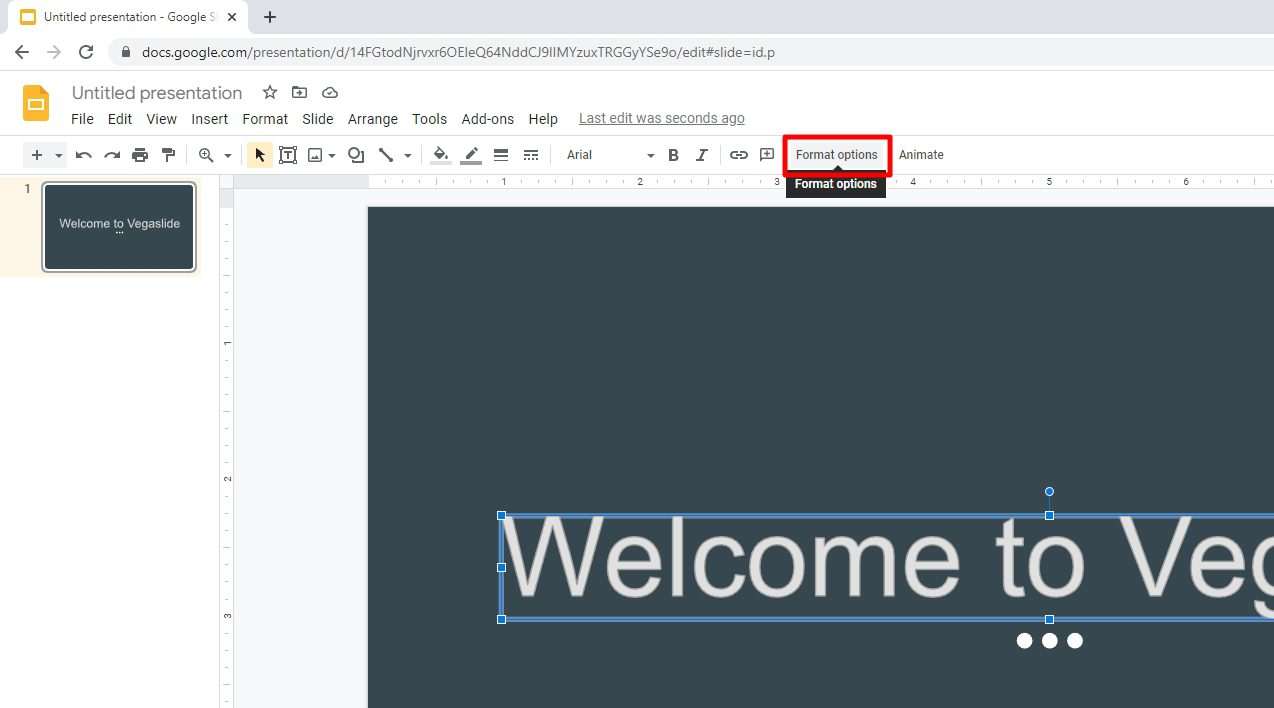
Task: Click the Format options button
Action: pyautogui.click(x=836, y=154)
